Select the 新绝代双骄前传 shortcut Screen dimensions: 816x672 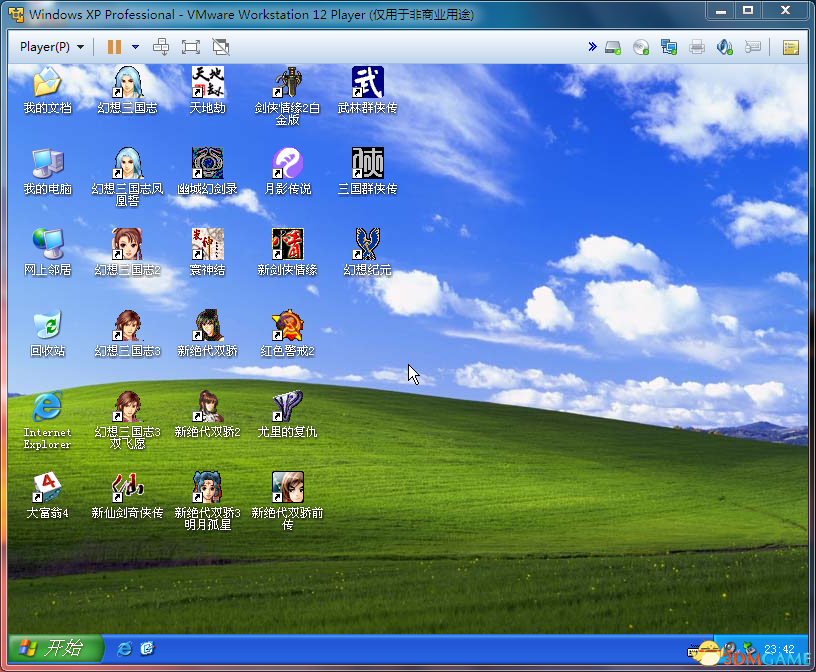288,501
